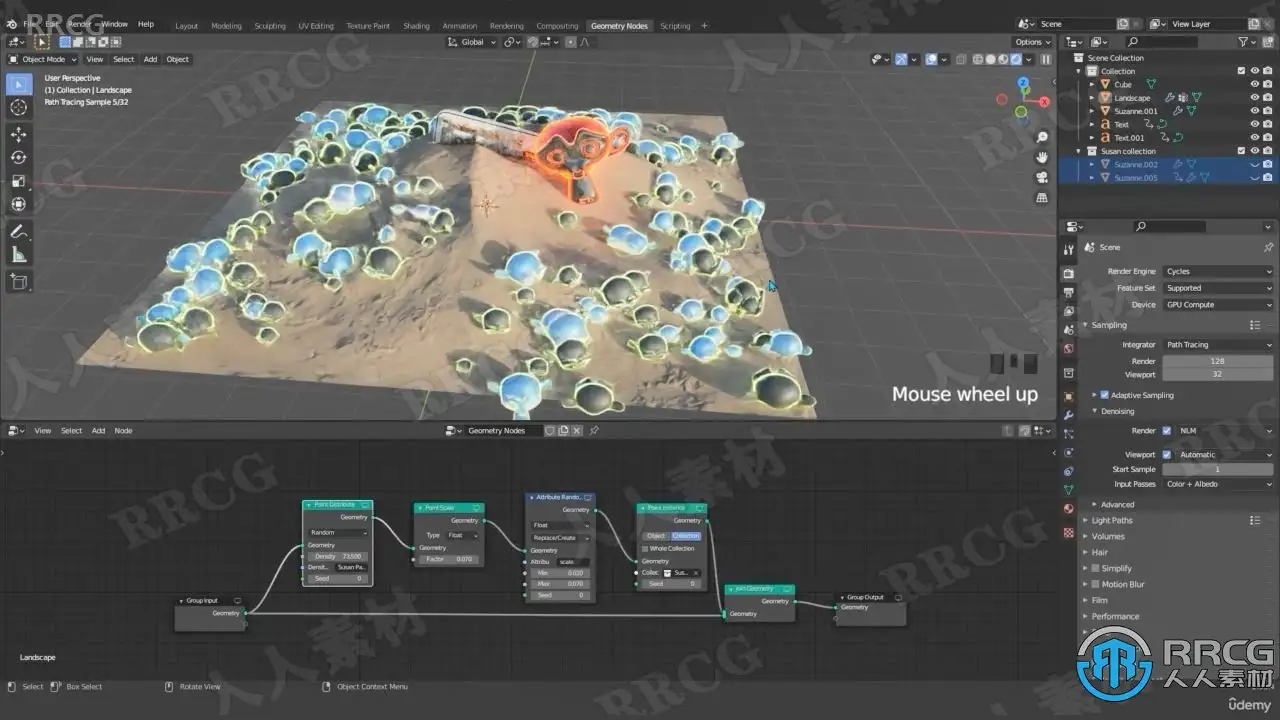Screen dimensions: 1280x720
Task: Adjust the Viewport samples field showing 32
Action: (1218, 375)
